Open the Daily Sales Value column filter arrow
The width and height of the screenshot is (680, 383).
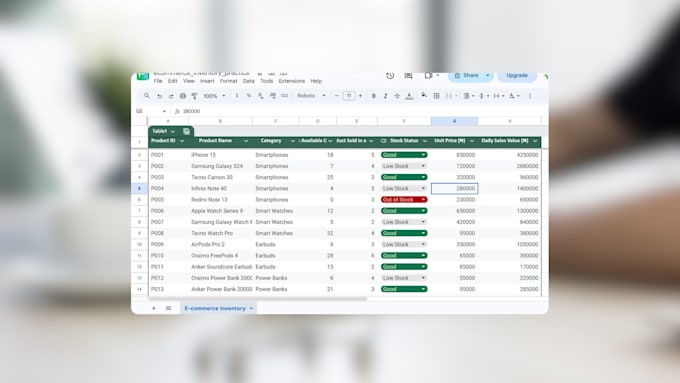535,141
